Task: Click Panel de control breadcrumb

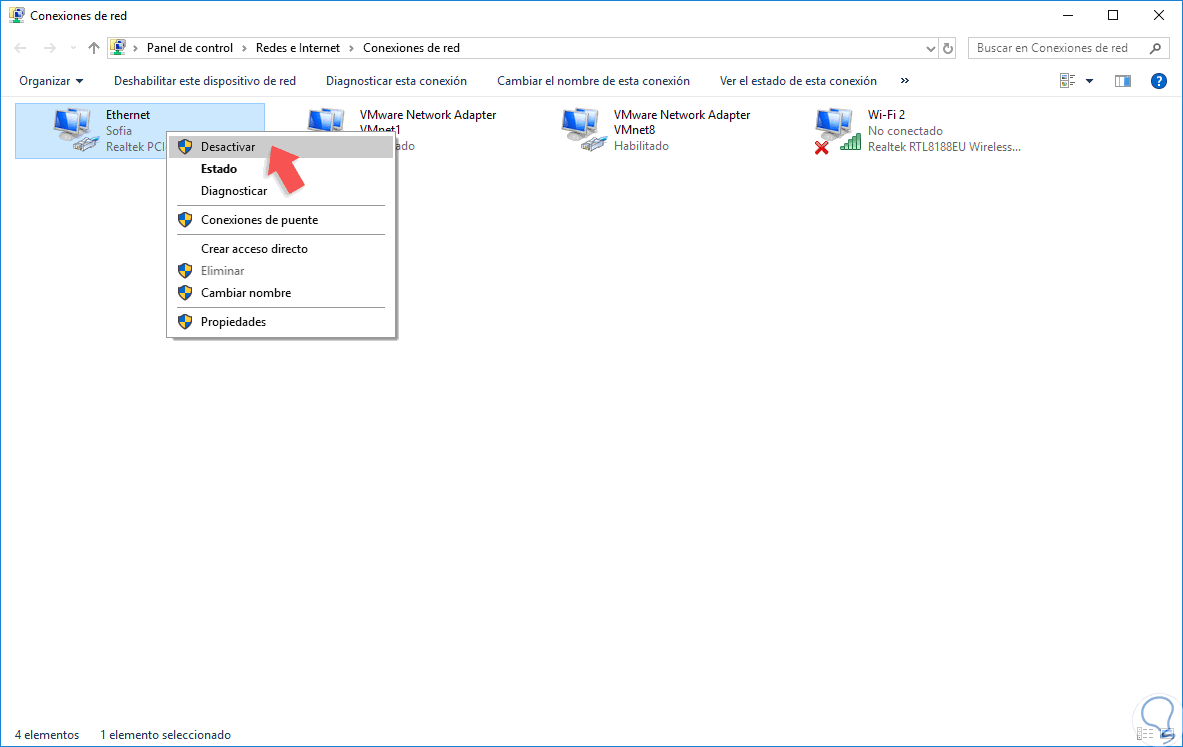Action: [189, 48]
